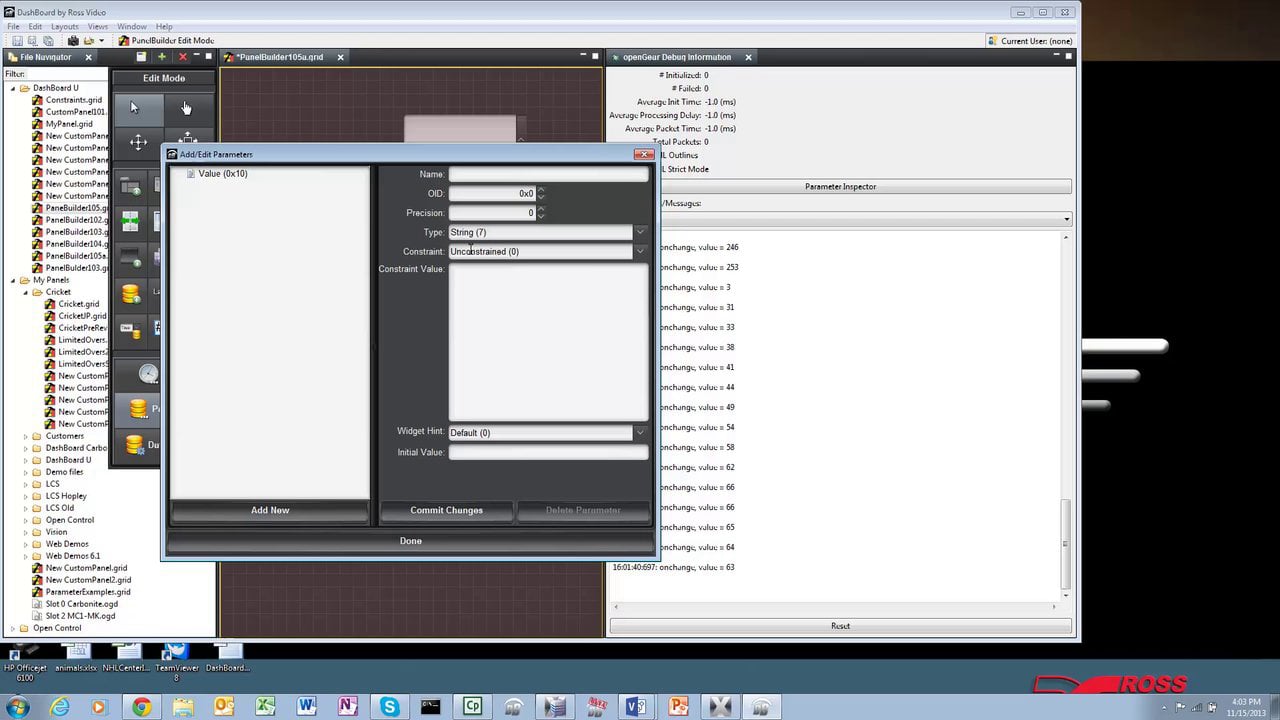Click the Windows Start button
The width and height of the screenshot is (1280, 720).
(x=17, y=706)
